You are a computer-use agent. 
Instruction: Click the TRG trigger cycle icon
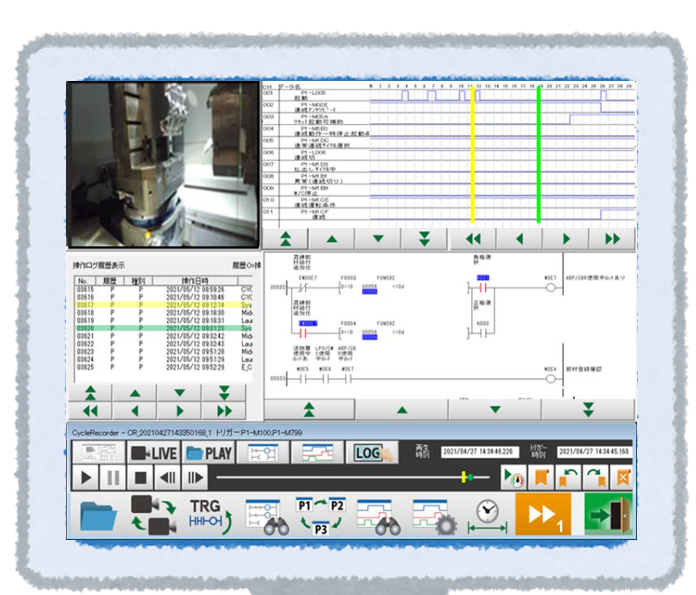pos(210,515)
